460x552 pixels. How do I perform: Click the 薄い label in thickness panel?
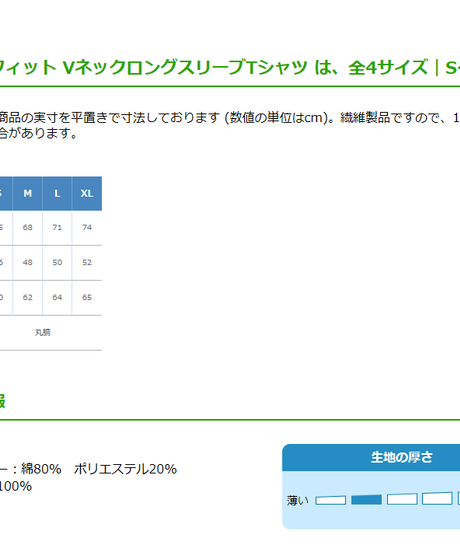[x=298, y=500]
